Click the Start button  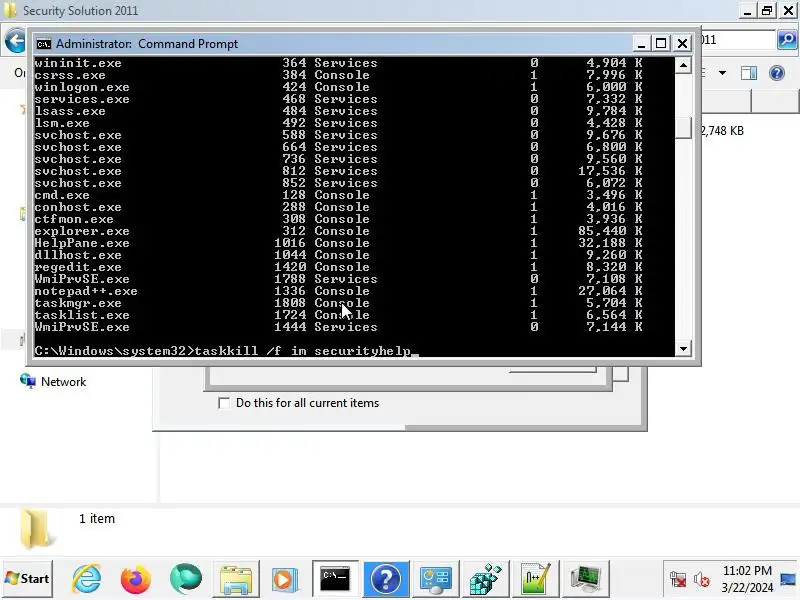coord(28,579)
